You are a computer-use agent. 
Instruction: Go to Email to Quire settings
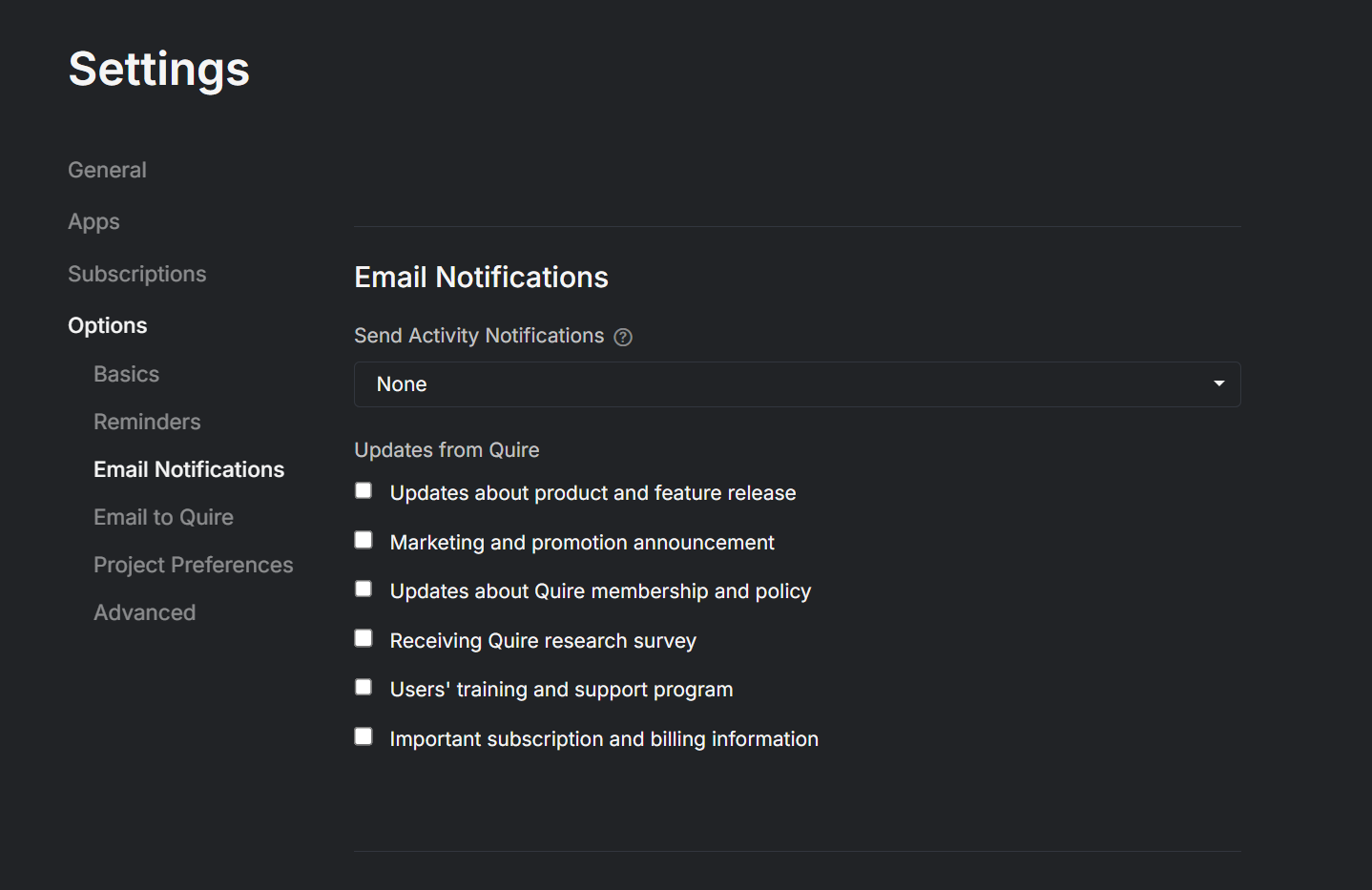click(163, 517)
